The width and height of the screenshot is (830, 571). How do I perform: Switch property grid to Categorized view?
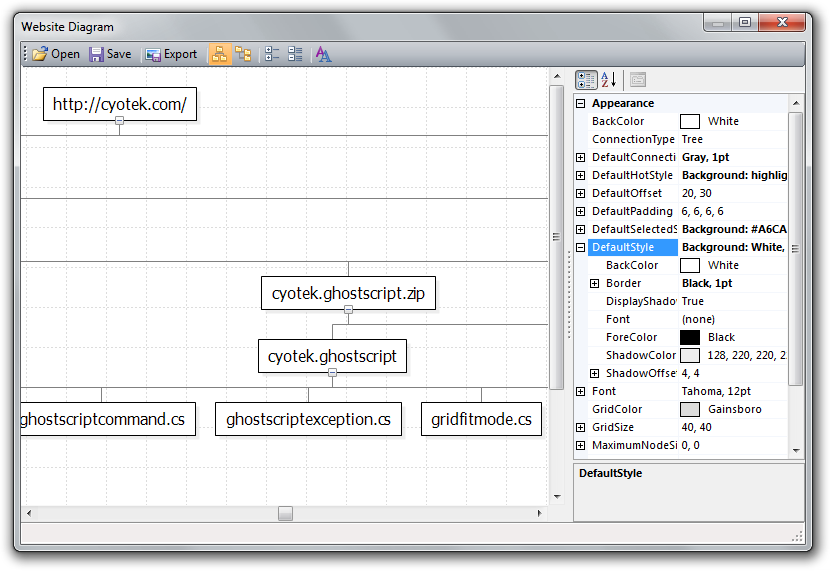(586, 80)
